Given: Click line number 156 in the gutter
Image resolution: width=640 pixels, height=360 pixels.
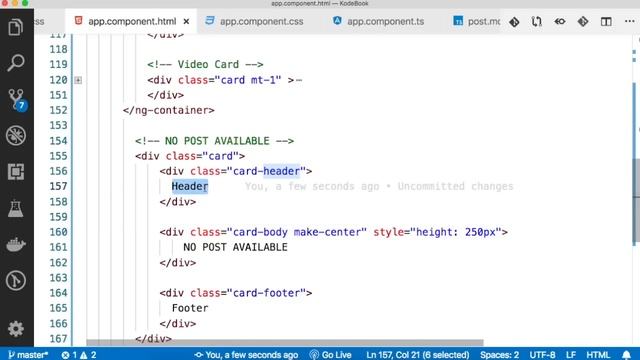Looking at the screenshot, I should [x=58, y=171].
